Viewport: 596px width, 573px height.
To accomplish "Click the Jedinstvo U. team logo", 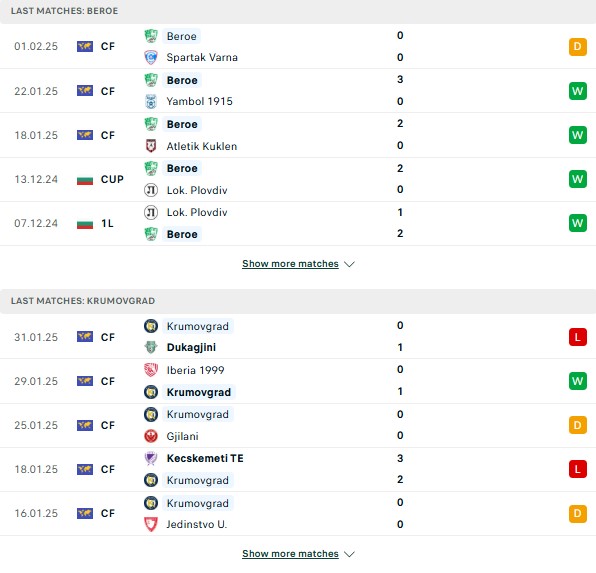I will pyautogui.click(x=151, y=524).
